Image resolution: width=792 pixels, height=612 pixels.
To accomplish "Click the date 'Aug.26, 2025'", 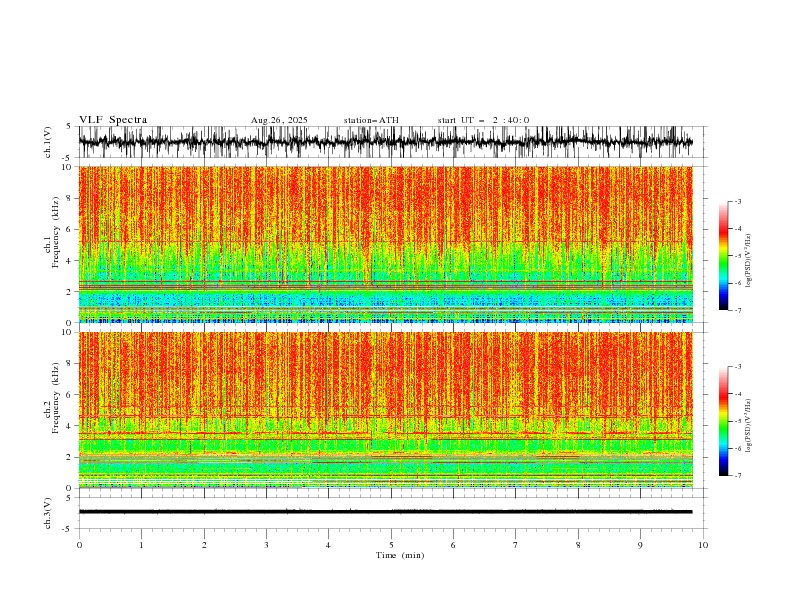I will tap(279, 120).
